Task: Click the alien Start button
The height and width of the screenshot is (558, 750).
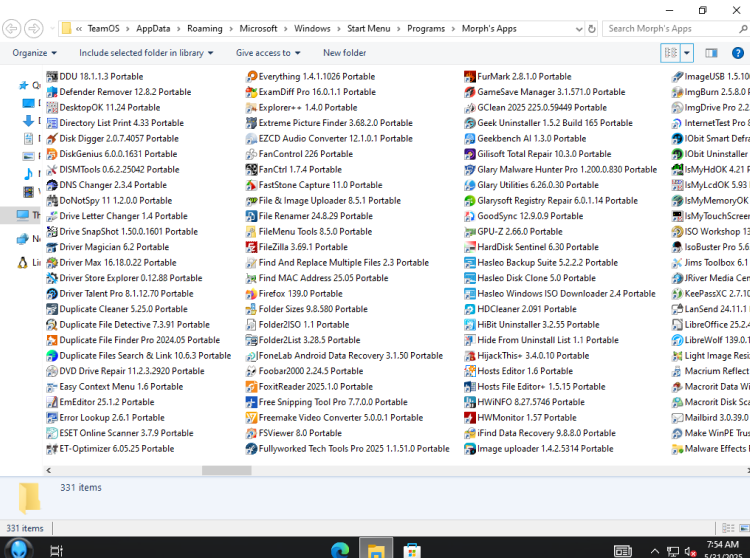Action: [19, 549]
